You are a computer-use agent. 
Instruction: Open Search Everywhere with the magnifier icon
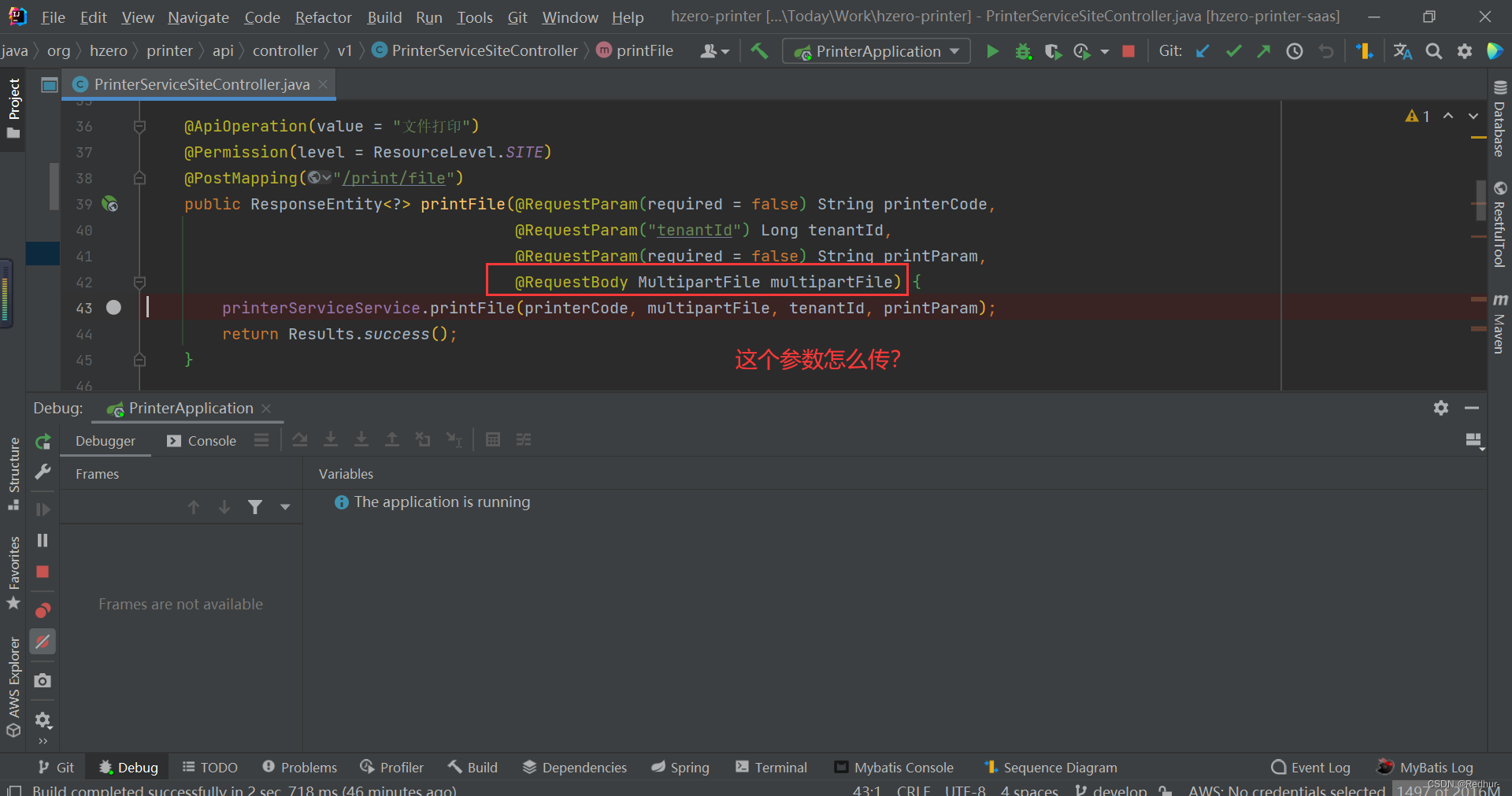click(1434, 51)
